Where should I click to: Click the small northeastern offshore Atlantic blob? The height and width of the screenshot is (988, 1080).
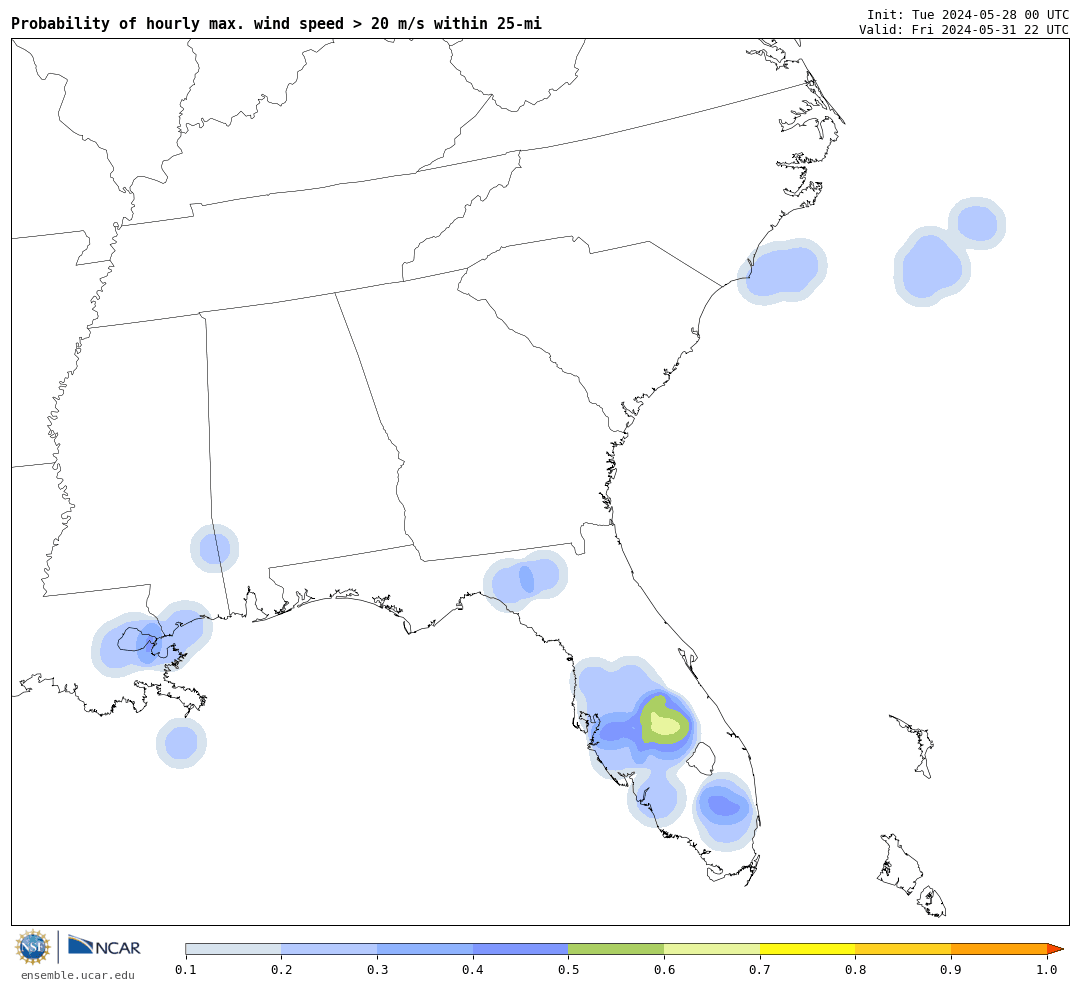point(977,224)
